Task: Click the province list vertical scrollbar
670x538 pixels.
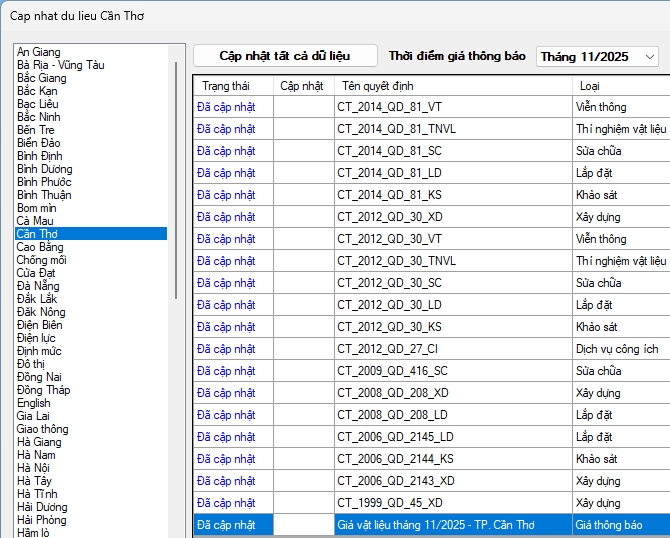Action: [x=178, y=180]
